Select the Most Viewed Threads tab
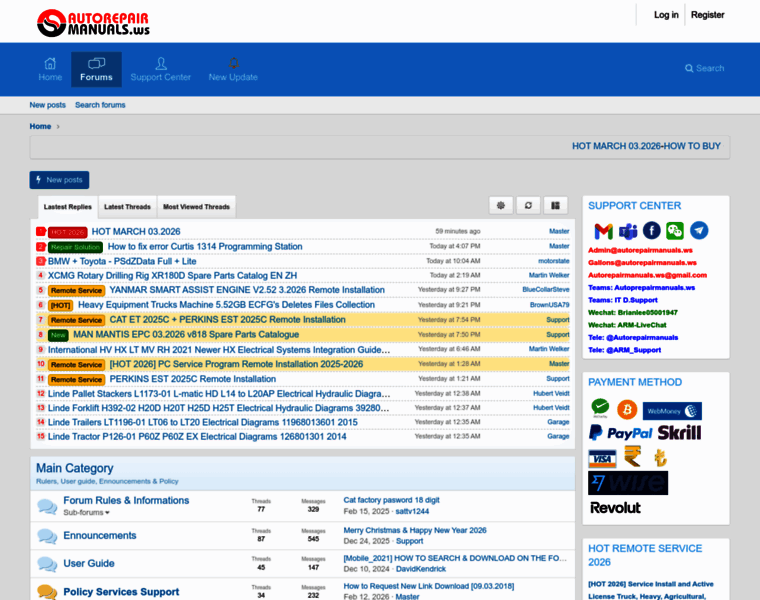Image resolution: width=760 pixels, height=600 pixels. tap(196, 207)
